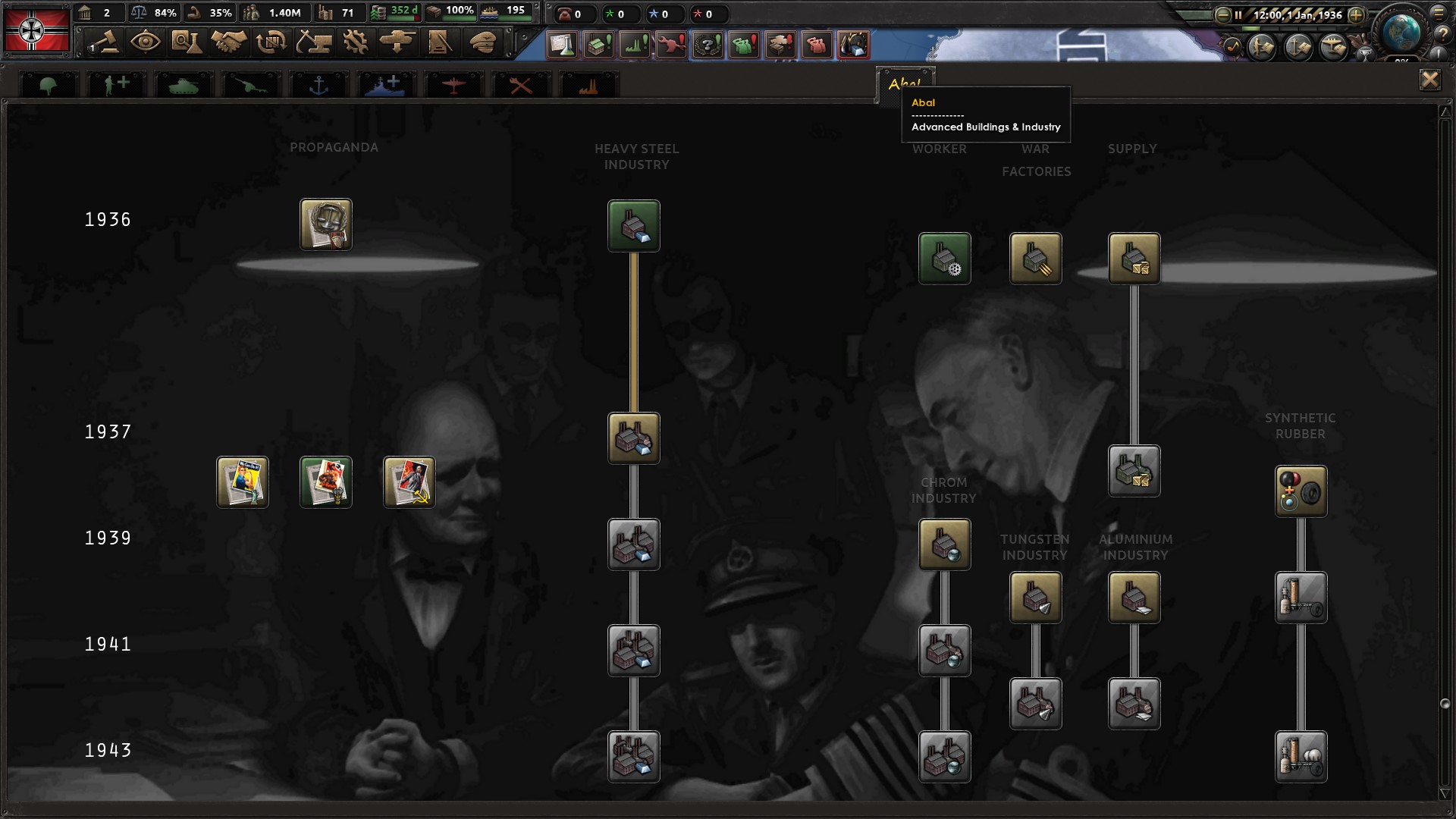Switch to the Engineering tools research tab
The width and height of the screenshot is (1456, 819).
tap(521, 85)
